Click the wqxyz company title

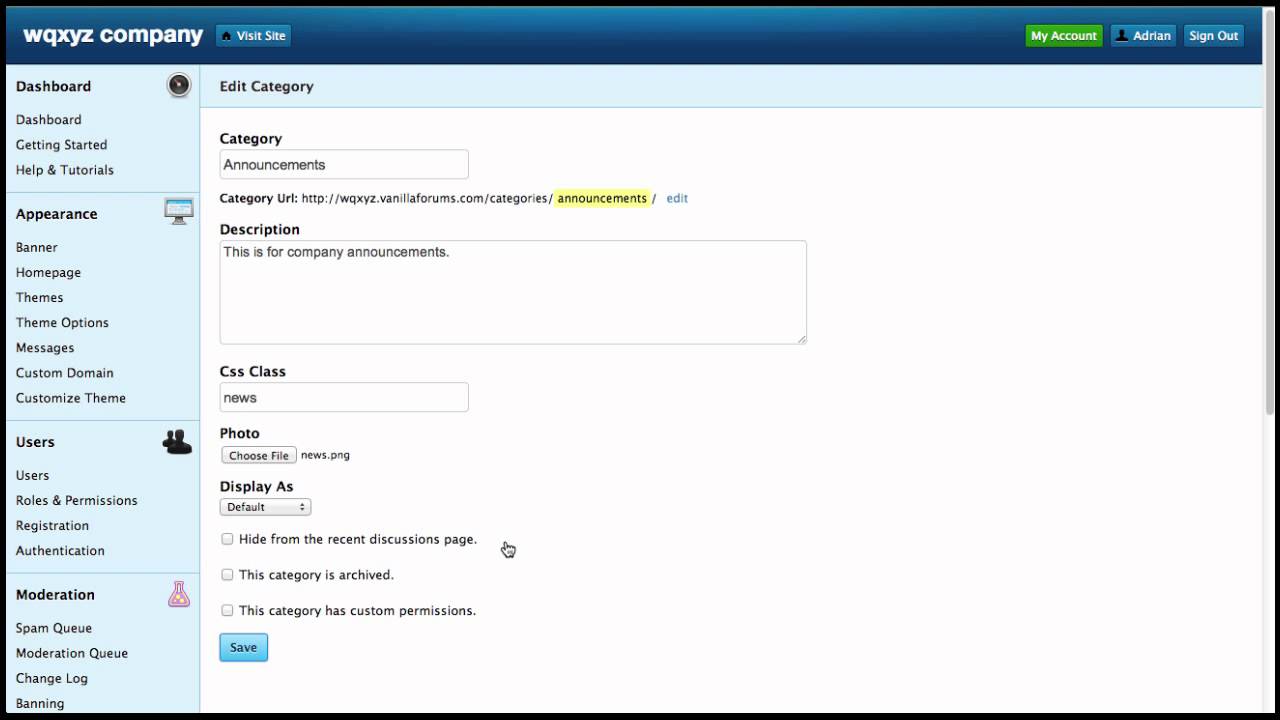coord(113,35)
